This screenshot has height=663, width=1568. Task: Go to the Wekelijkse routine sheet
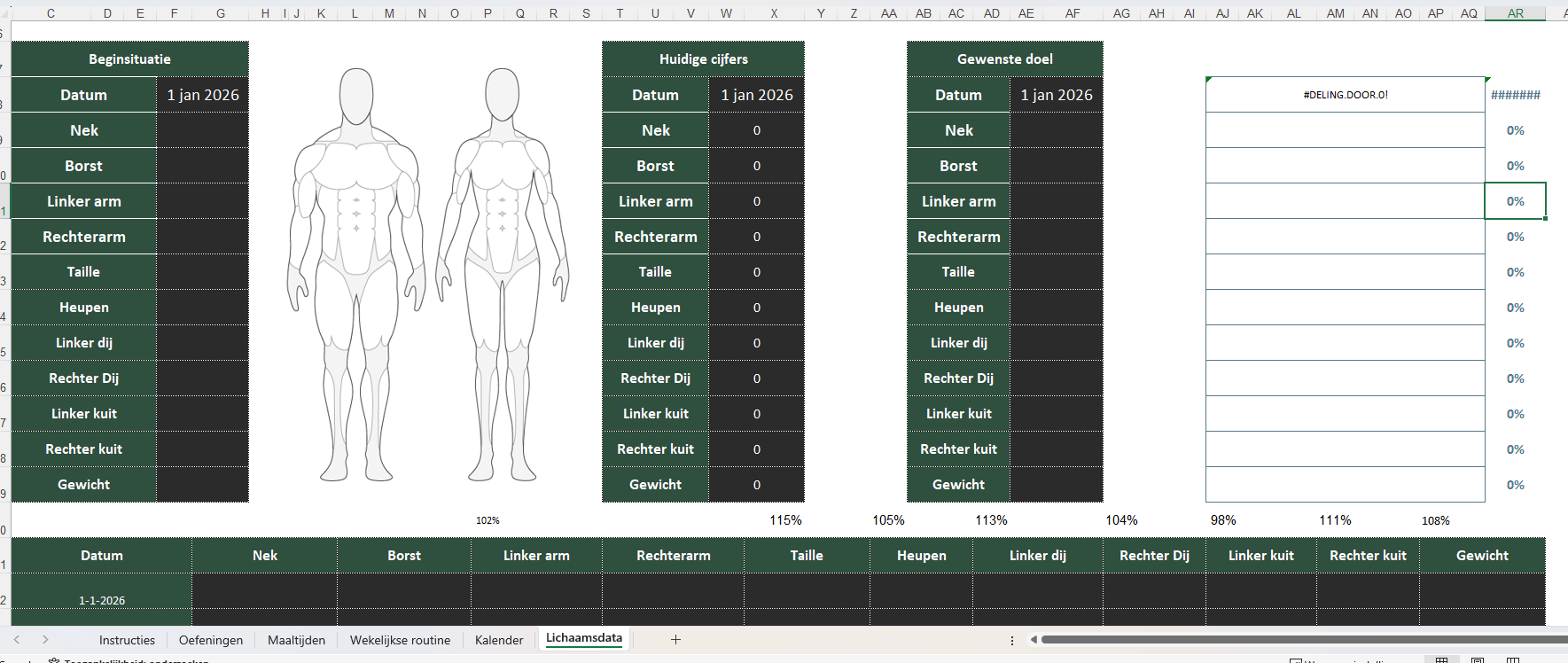[400, 640]
